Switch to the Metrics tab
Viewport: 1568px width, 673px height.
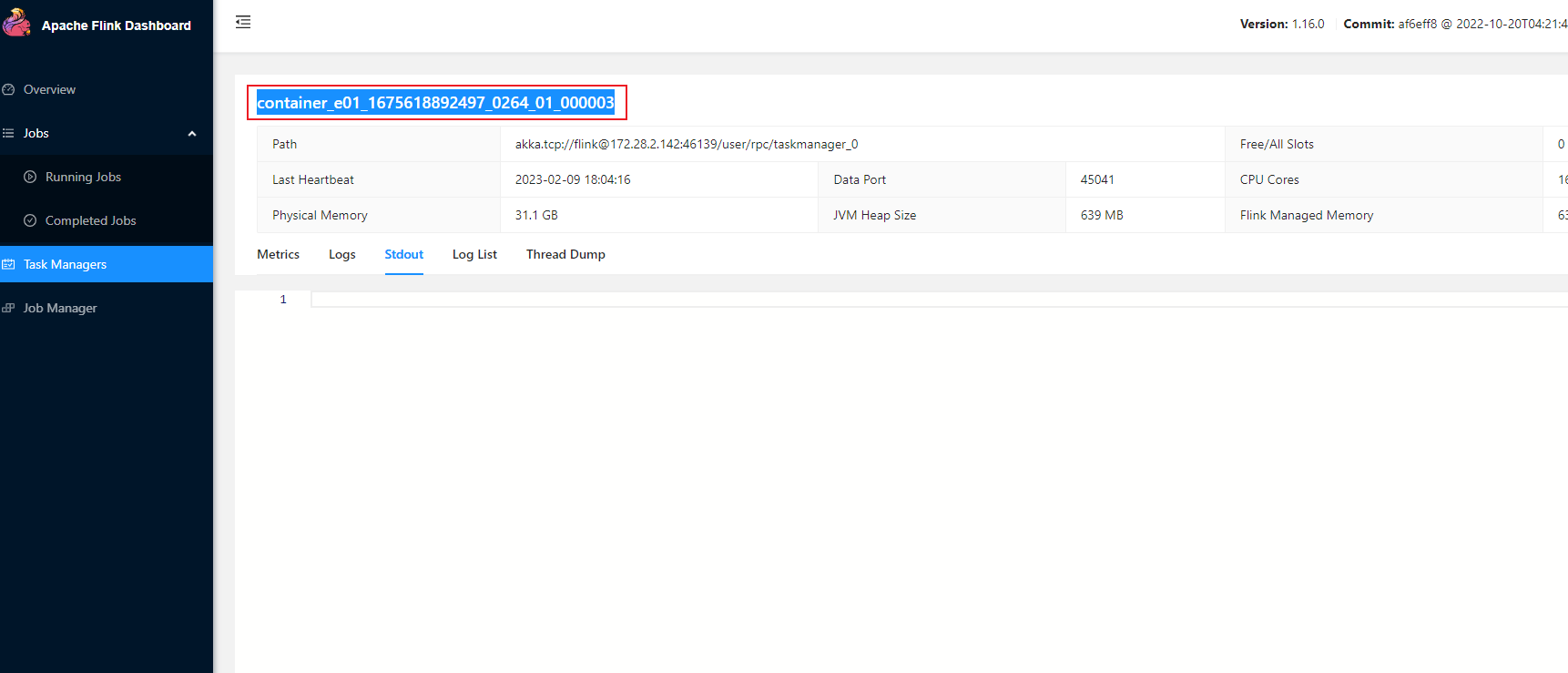(x=278, y=254)
